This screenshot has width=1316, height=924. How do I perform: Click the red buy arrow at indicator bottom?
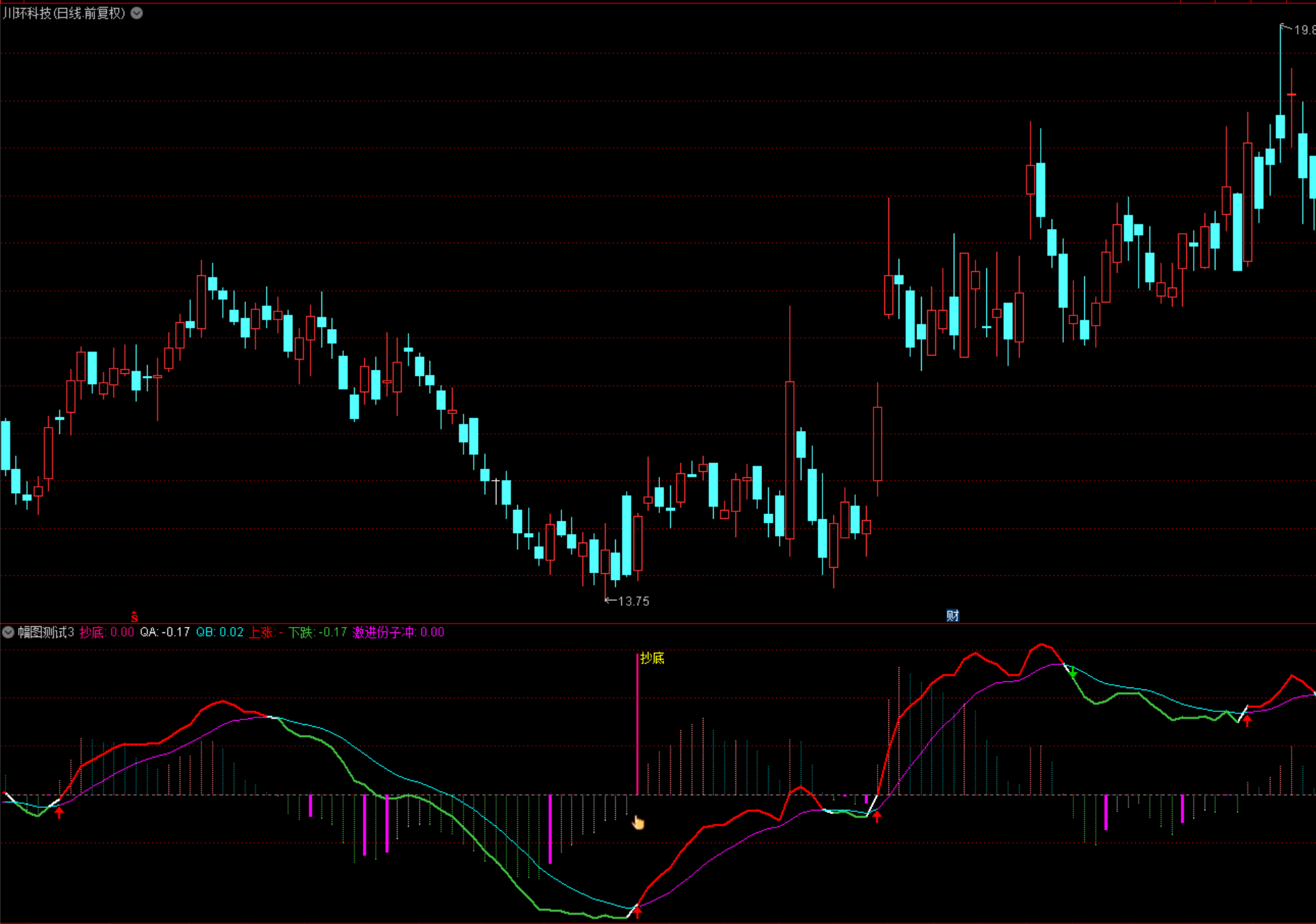(637, 912)
